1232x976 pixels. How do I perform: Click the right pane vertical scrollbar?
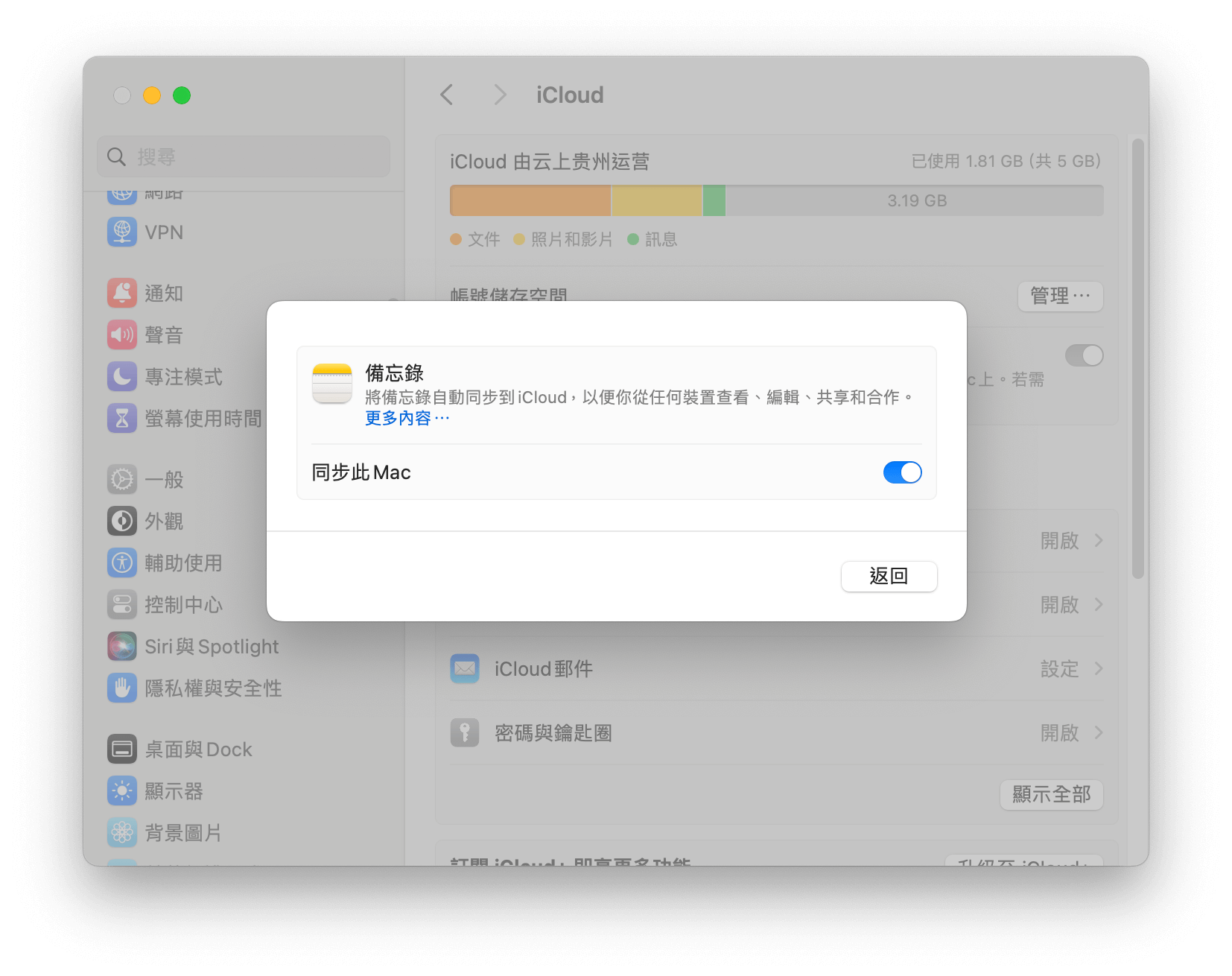(1137, 358)
